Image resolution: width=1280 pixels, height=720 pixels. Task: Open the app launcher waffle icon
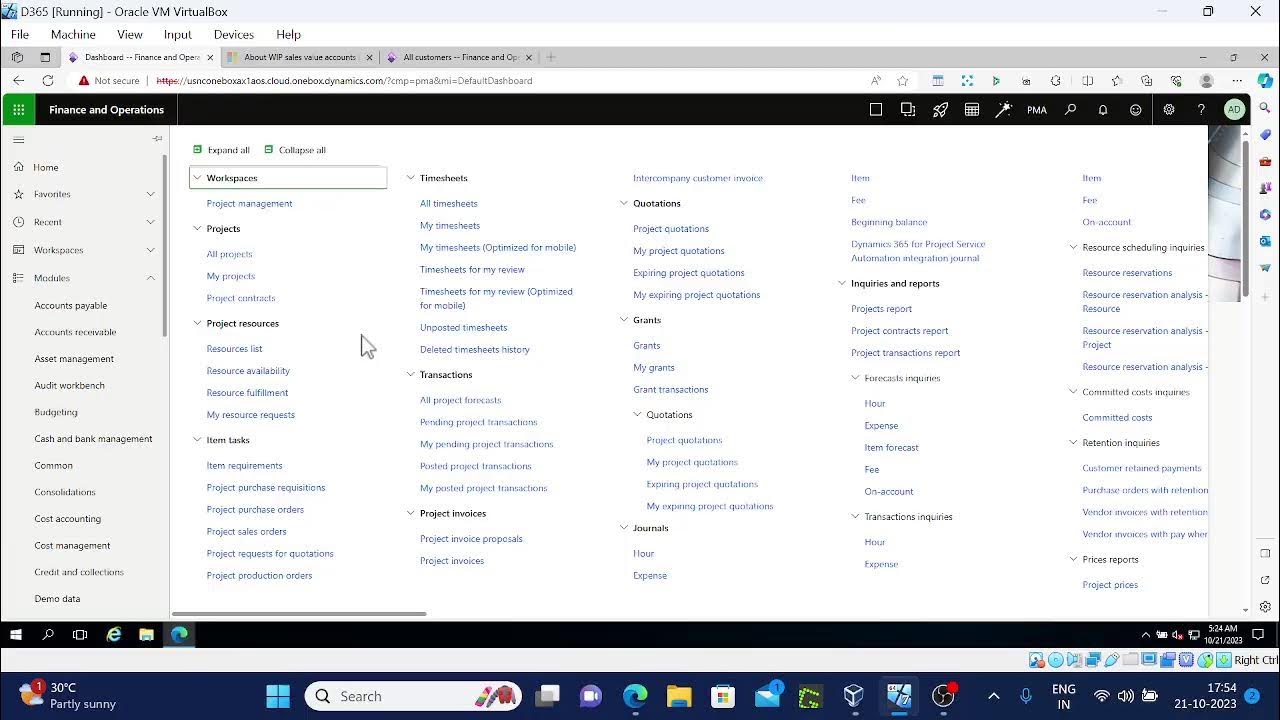(x=18, y=110)
